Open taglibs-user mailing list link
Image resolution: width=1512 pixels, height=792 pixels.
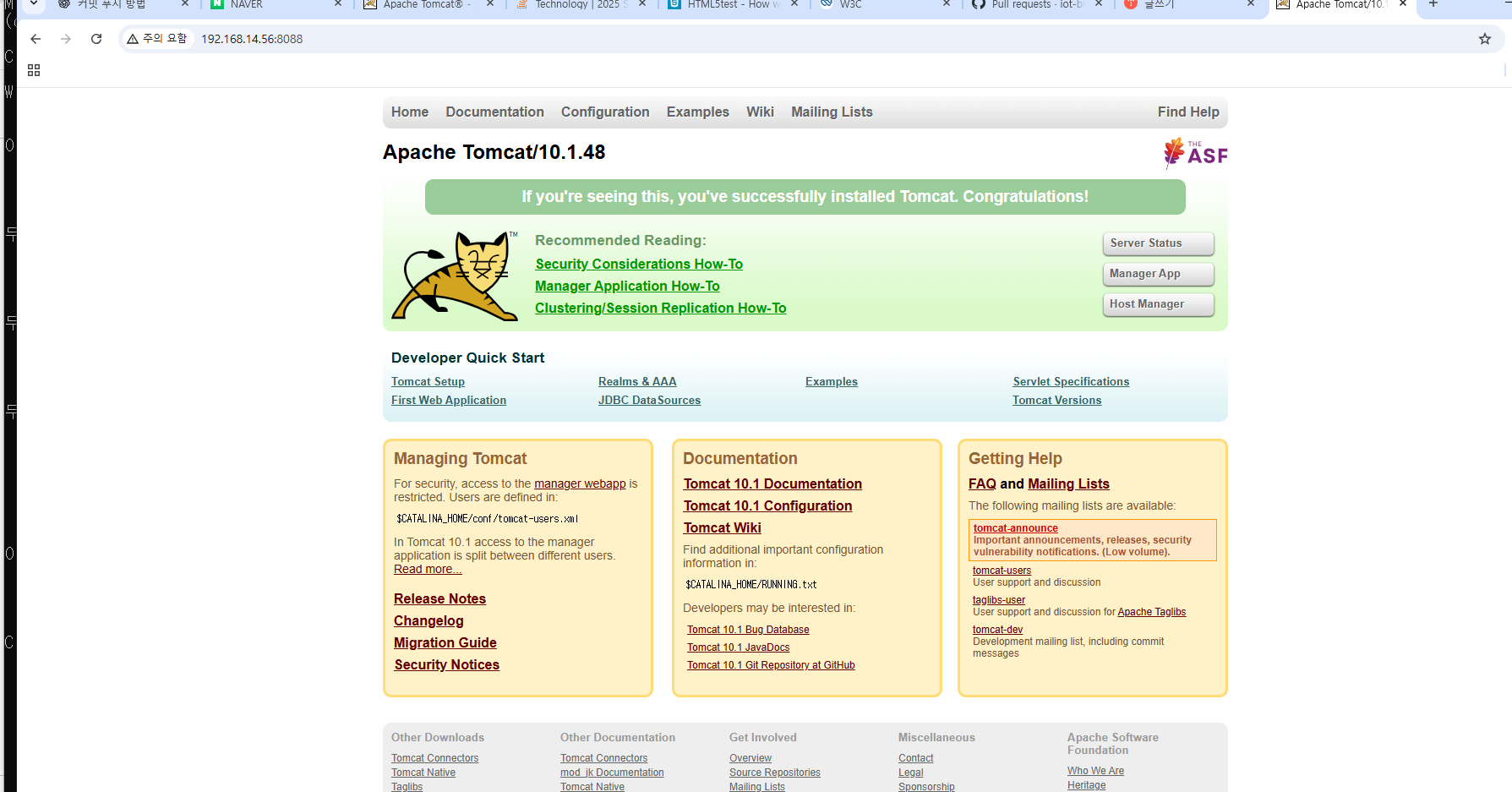(998, 600)
